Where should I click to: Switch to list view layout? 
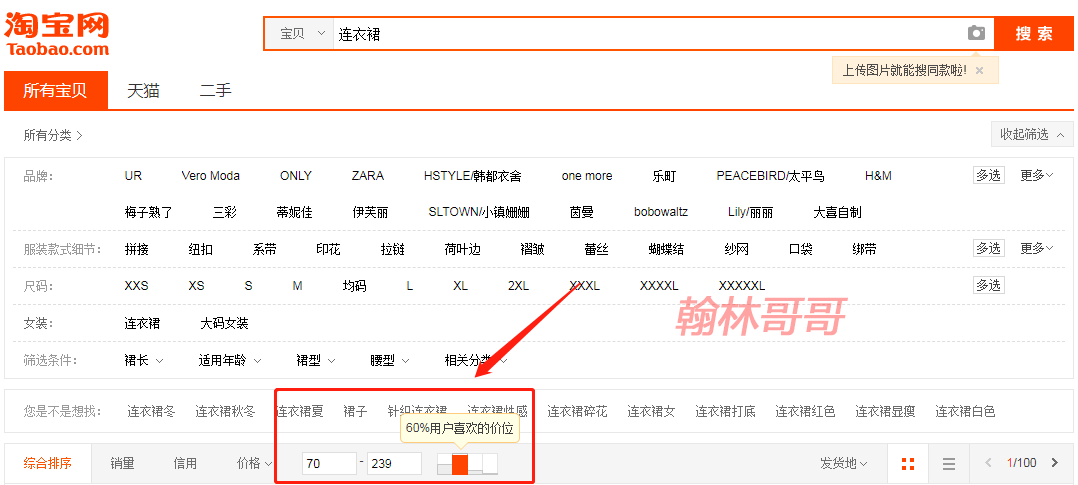(x=949, y=464)
